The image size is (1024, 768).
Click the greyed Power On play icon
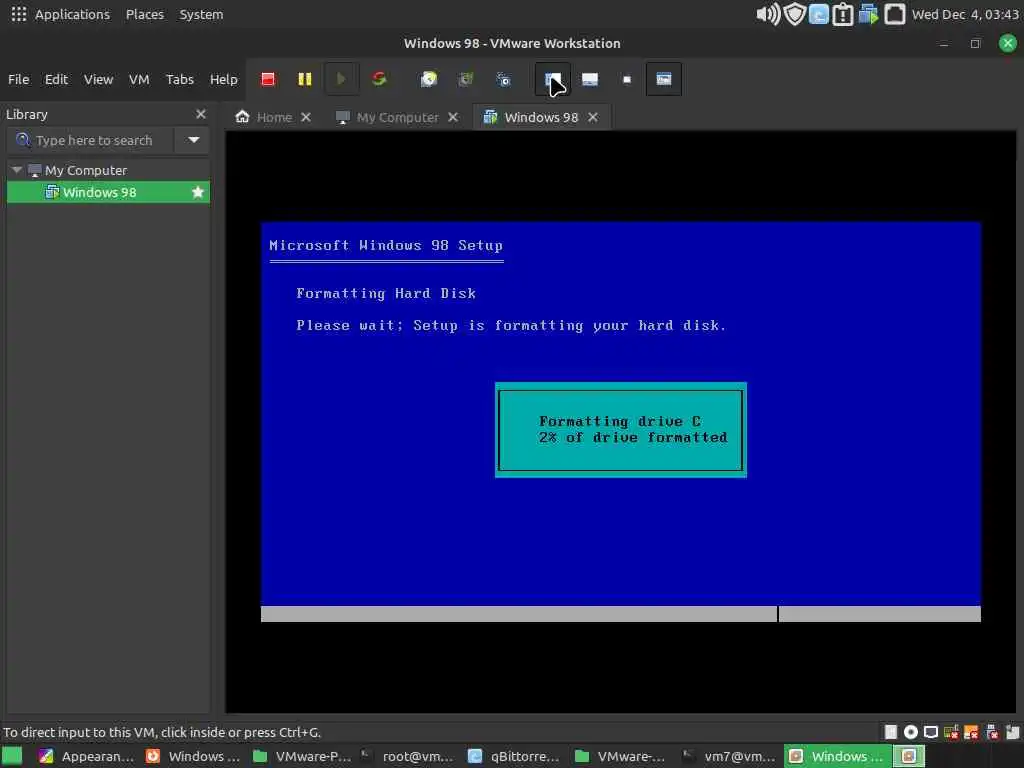click(x=341, y=79)
